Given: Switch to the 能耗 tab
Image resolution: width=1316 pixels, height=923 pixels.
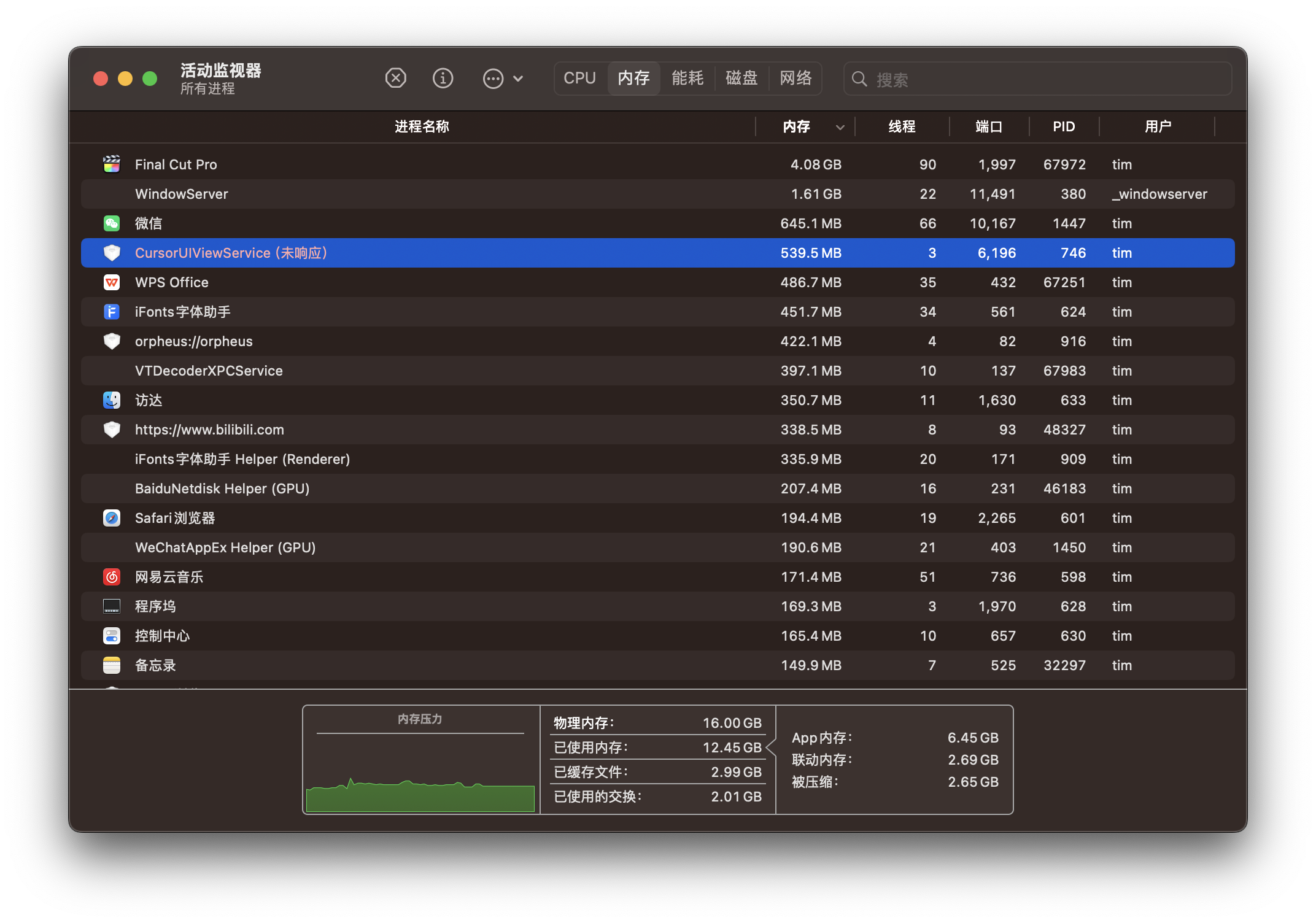Looking at the screenshot, I should click(687, 79).
